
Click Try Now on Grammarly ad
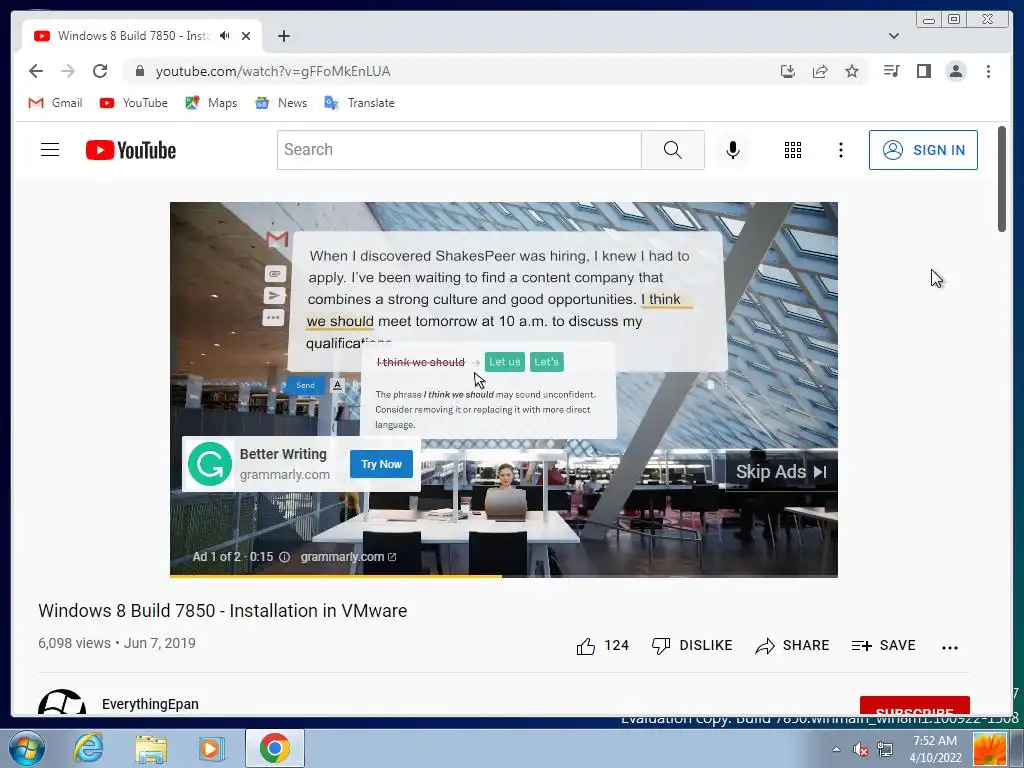click(381, 464)
